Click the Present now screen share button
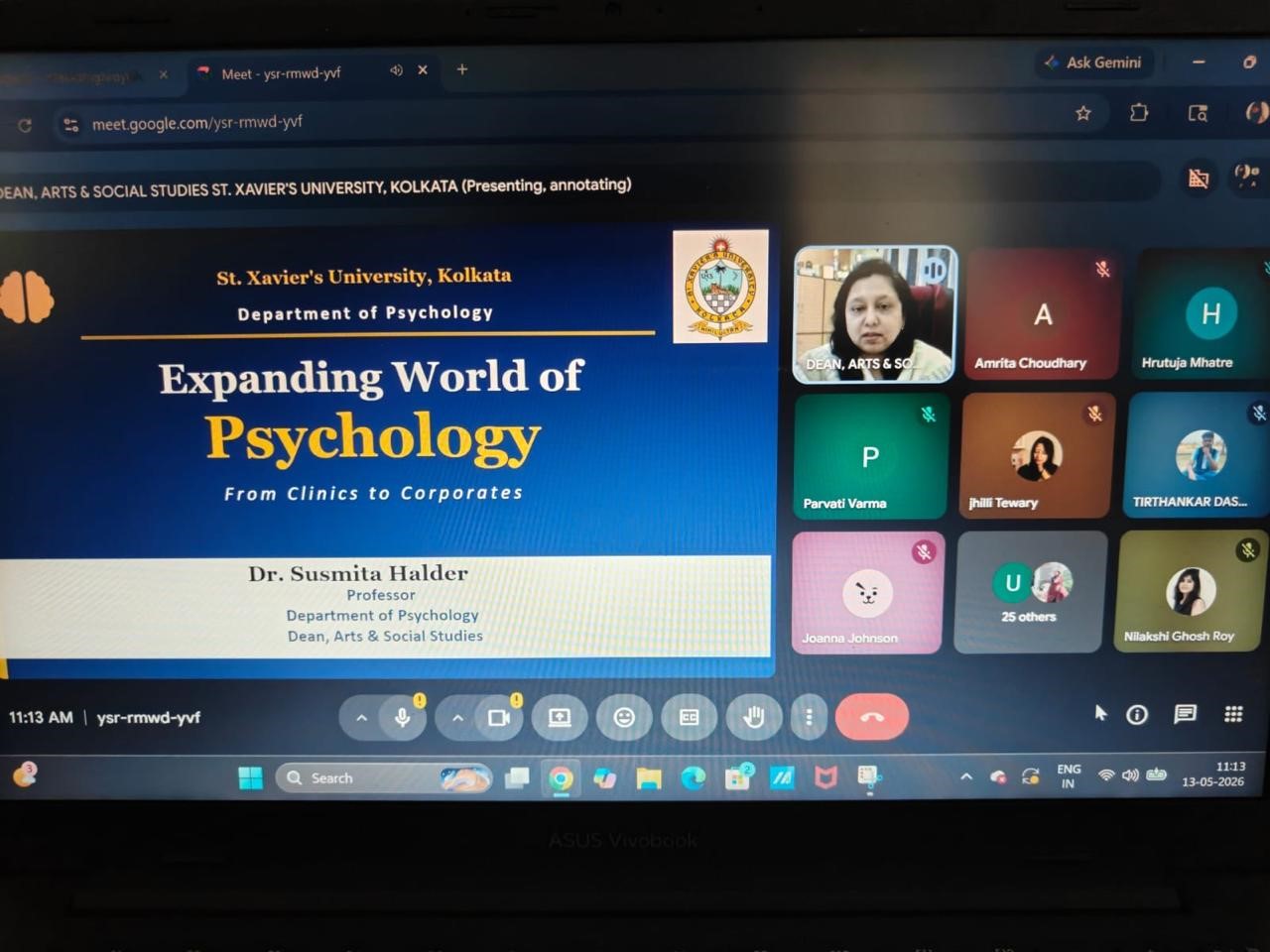This screenshot has width=1270, height=952. [560, 717]
